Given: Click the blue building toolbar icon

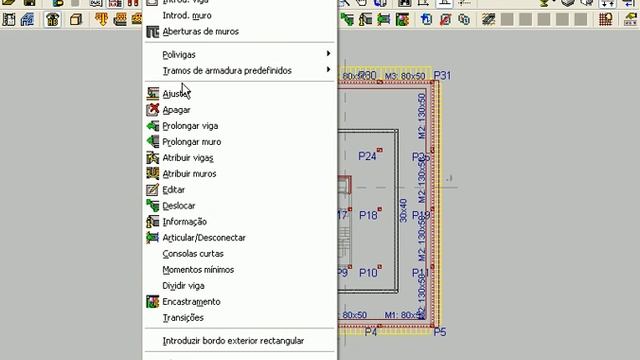Looking at the screenshot, I should click(x=27, y=19).
